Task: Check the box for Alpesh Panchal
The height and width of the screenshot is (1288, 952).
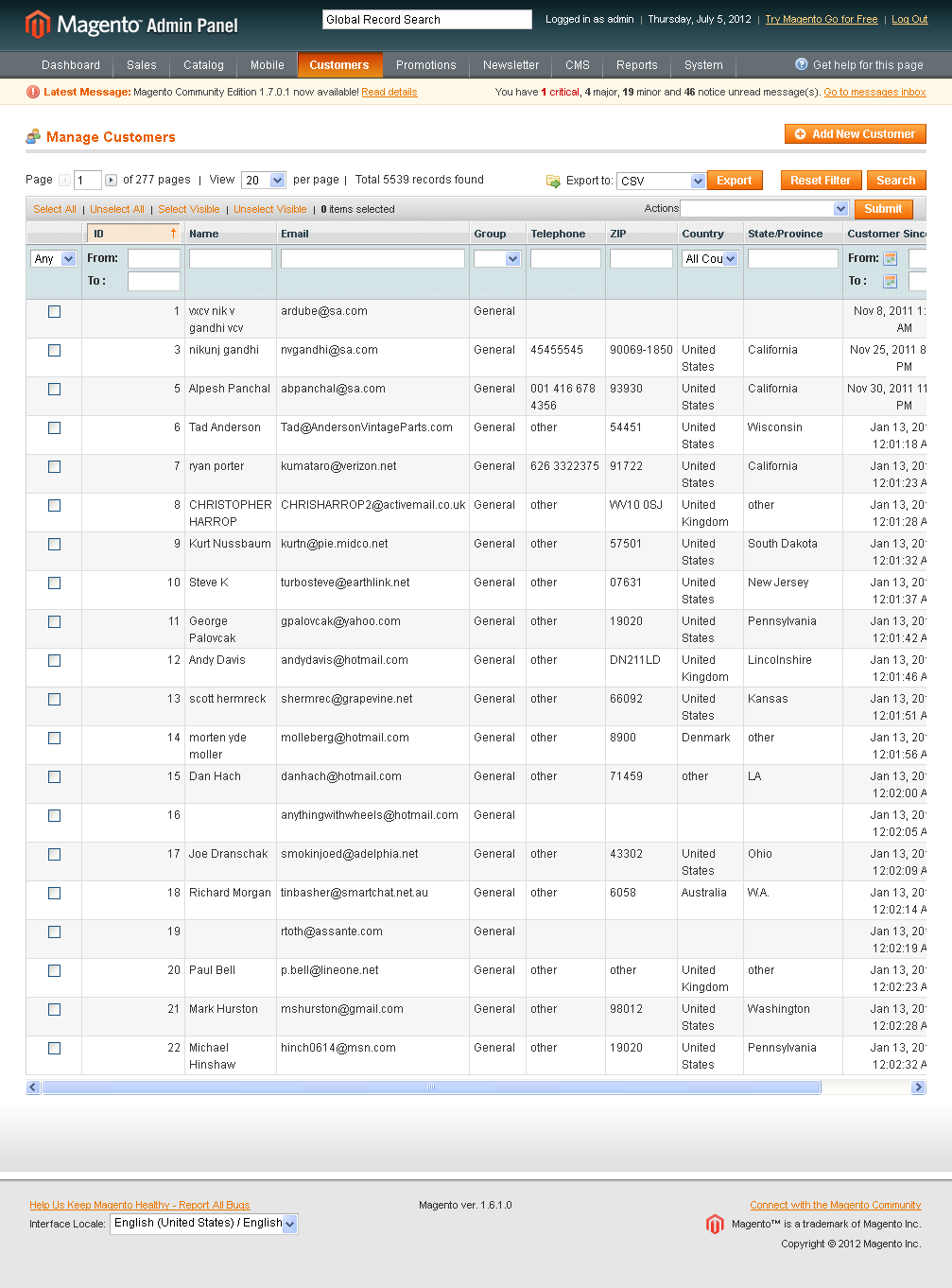Action: coord(54,389)
